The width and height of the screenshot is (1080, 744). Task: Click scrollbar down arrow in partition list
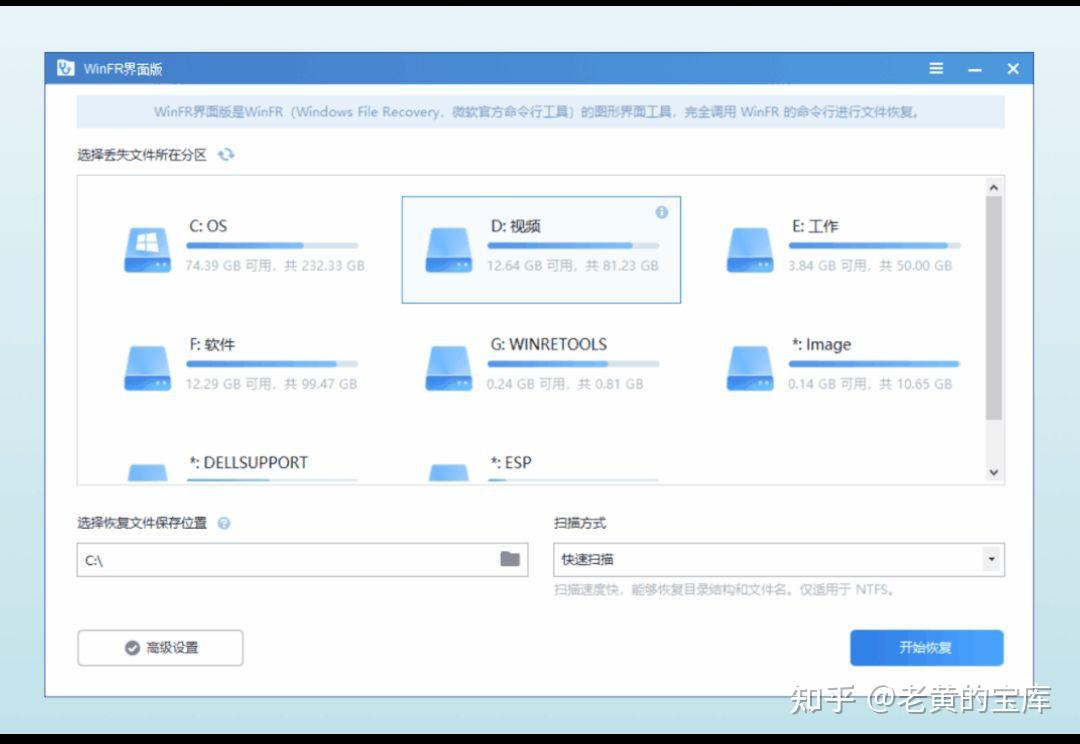(x=993, y=473)
